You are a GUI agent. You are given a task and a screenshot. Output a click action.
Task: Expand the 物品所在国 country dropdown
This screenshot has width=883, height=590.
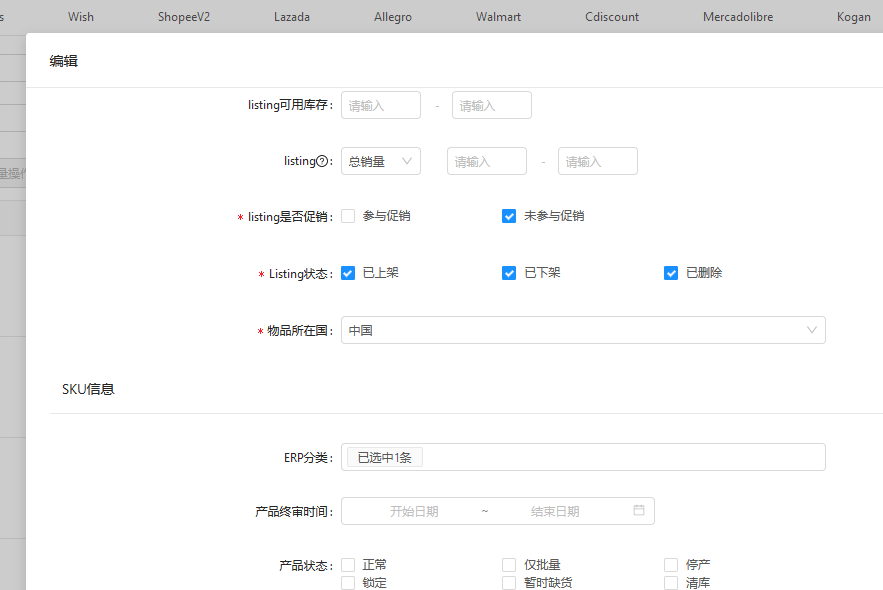pyautogui.click(x=583, y=330)
